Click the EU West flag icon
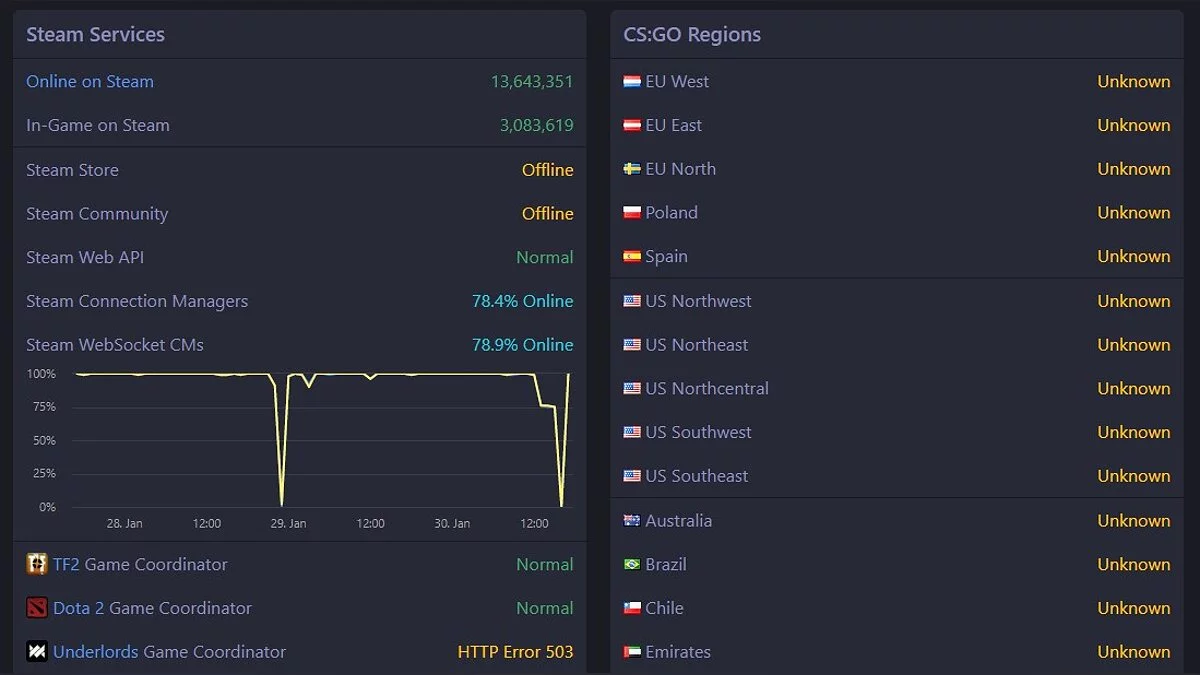This screenshot has width=1200, height=675. coord(632,82)
